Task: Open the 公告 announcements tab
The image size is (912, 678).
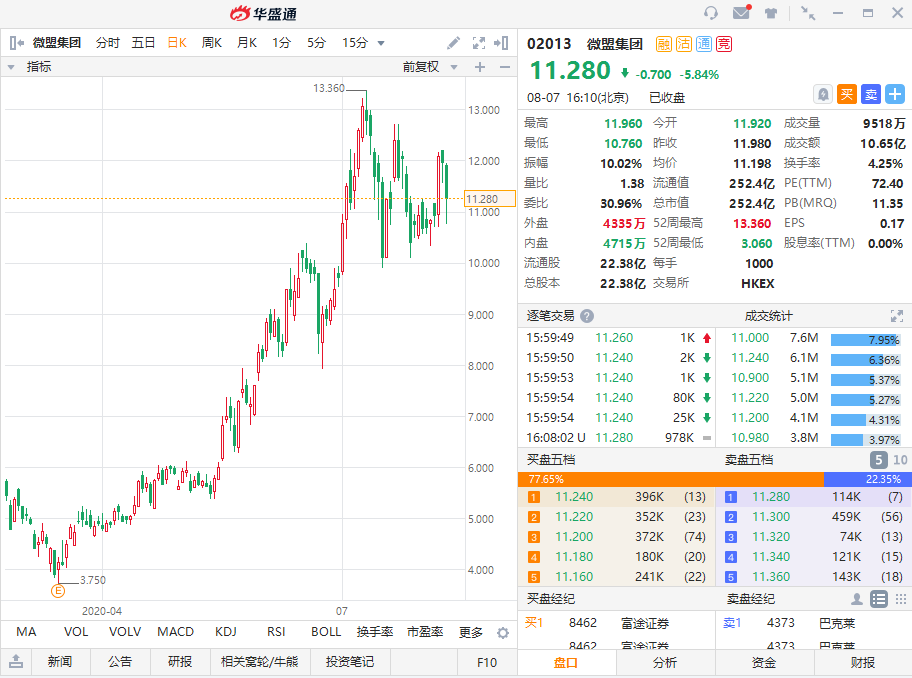Action: [x=120, y=662]
